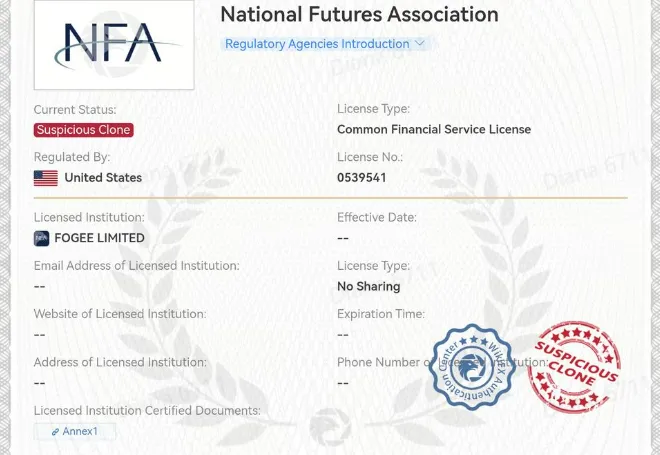The image size is (660, 455).
Task: Click the WikiFX Authentication Center seal
Action: (472, 366)
